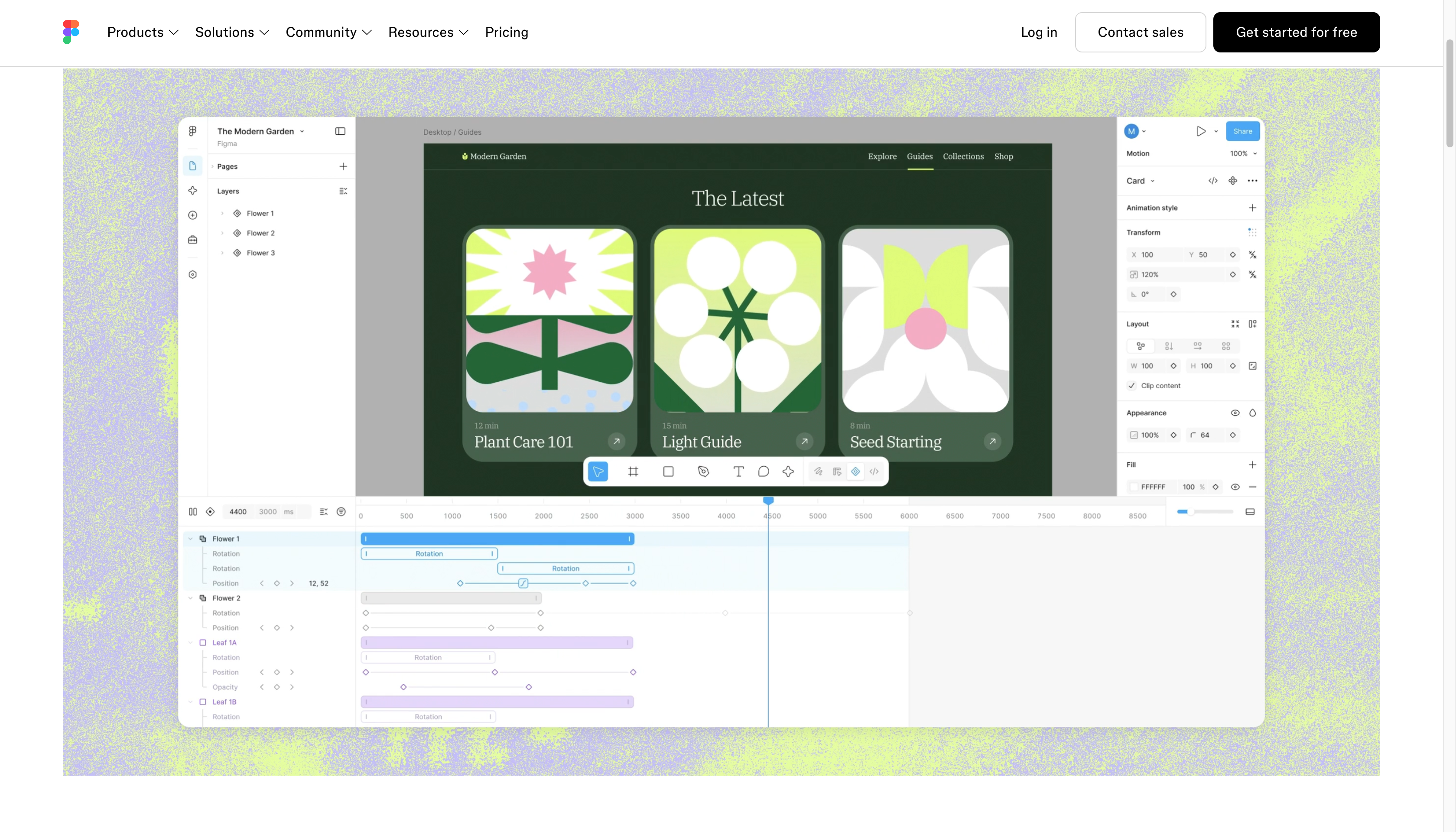
Task: Toggle the Clip content checkbox
Action: 1132,386
